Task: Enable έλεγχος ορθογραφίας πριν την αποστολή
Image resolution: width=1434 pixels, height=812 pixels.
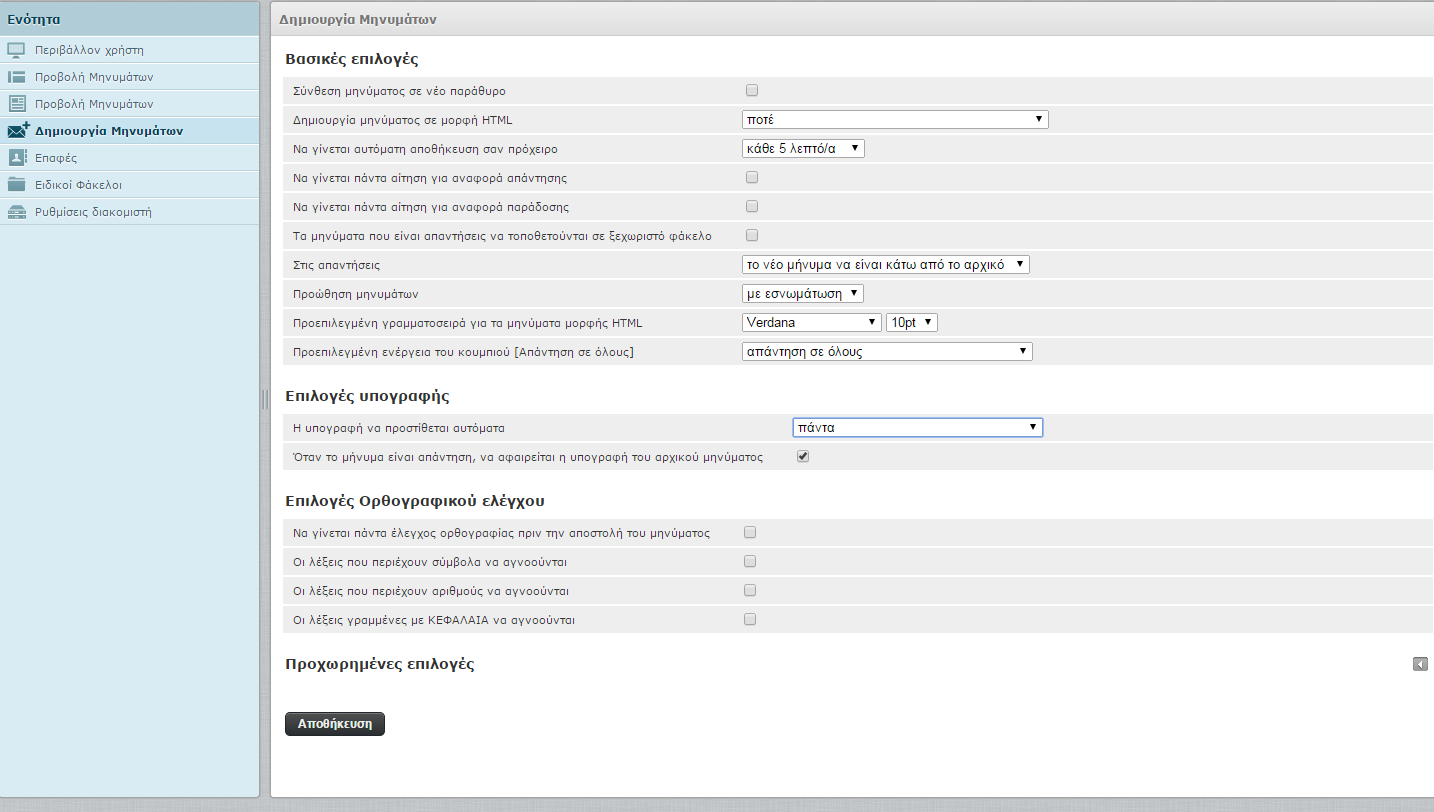Action: pos(750,532)
